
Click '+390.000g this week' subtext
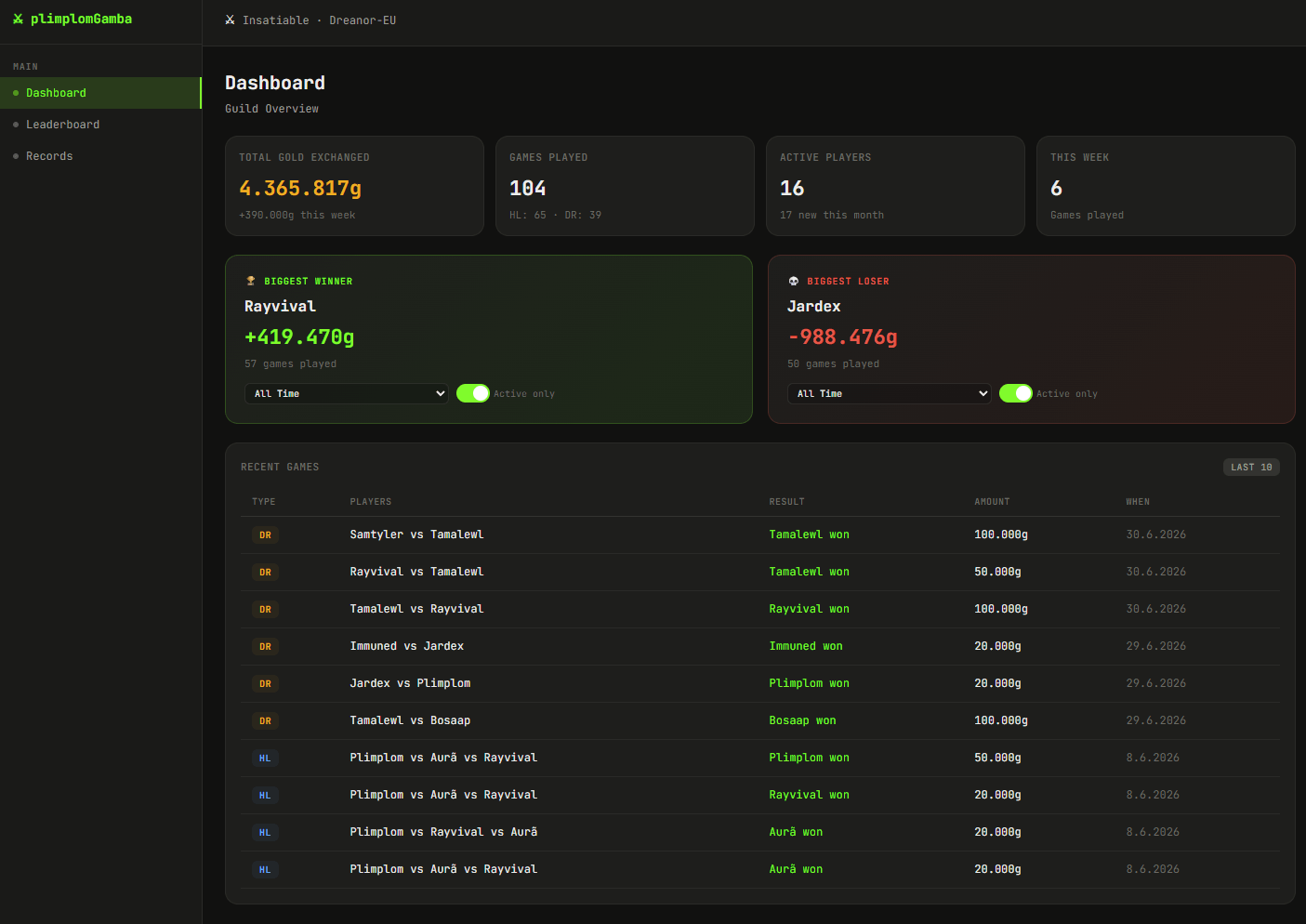coord(297,215)
